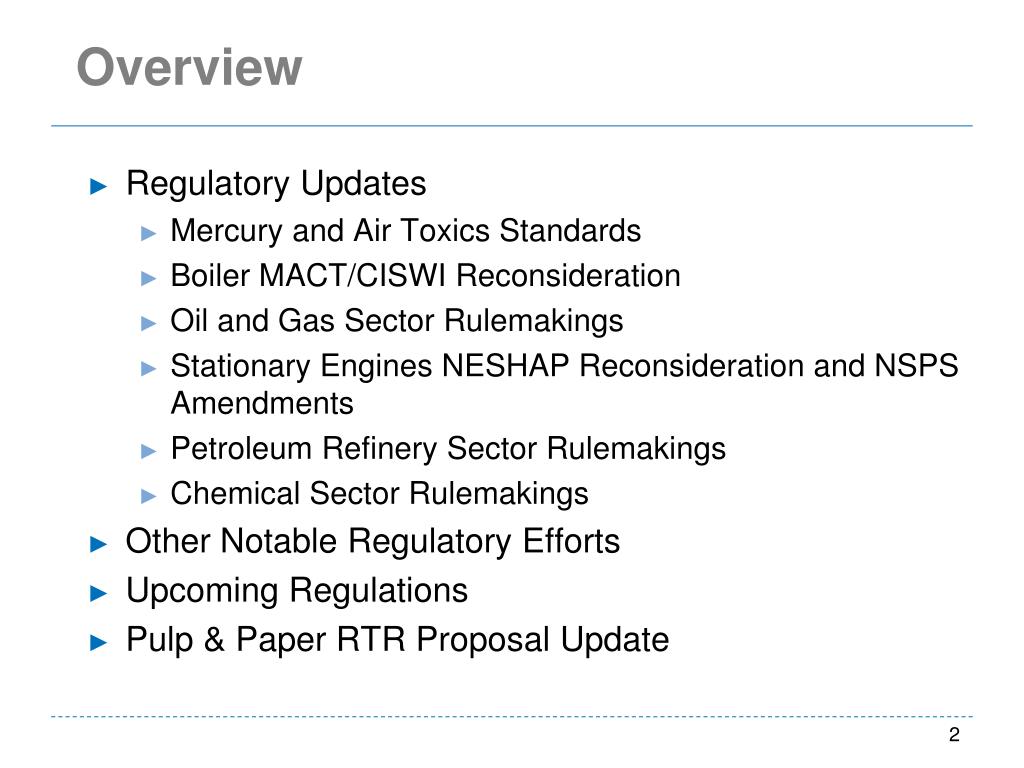1024x768 pixels.
Task: Select the Upcoming Regulations bullet text
Action: point(296,591)
